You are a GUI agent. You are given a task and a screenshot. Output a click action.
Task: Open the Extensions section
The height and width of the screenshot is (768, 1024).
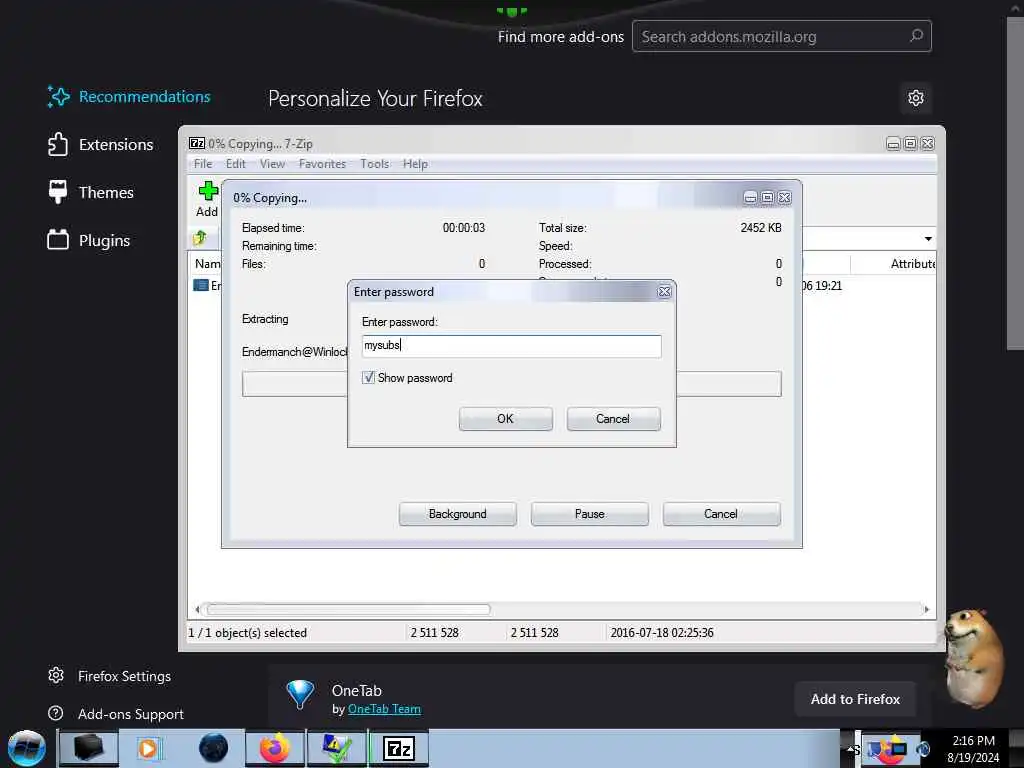pyautogui.click(x=101, y=144)
